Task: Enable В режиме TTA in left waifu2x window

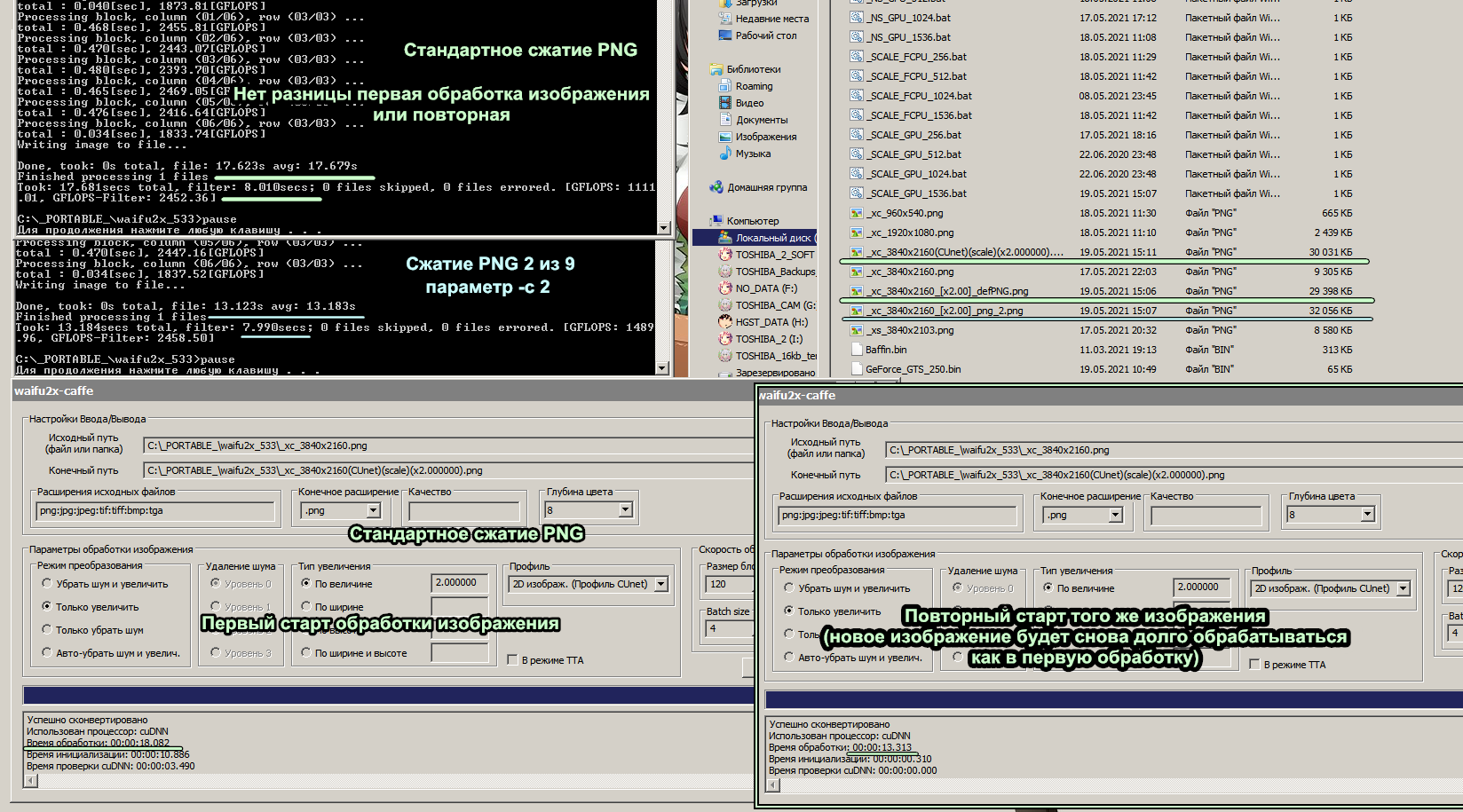Action: [x=512, y=660]
